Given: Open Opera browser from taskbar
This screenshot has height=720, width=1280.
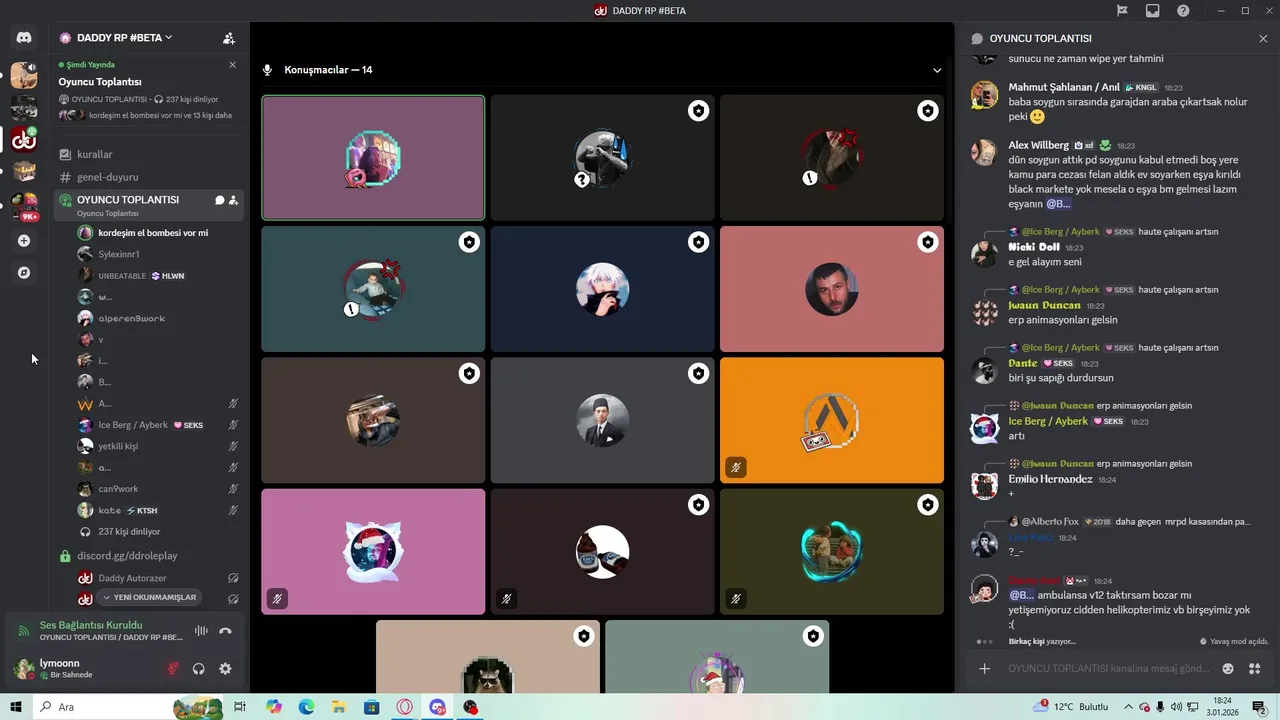Looking at the screenshot, I should click(x=405, y=707).
